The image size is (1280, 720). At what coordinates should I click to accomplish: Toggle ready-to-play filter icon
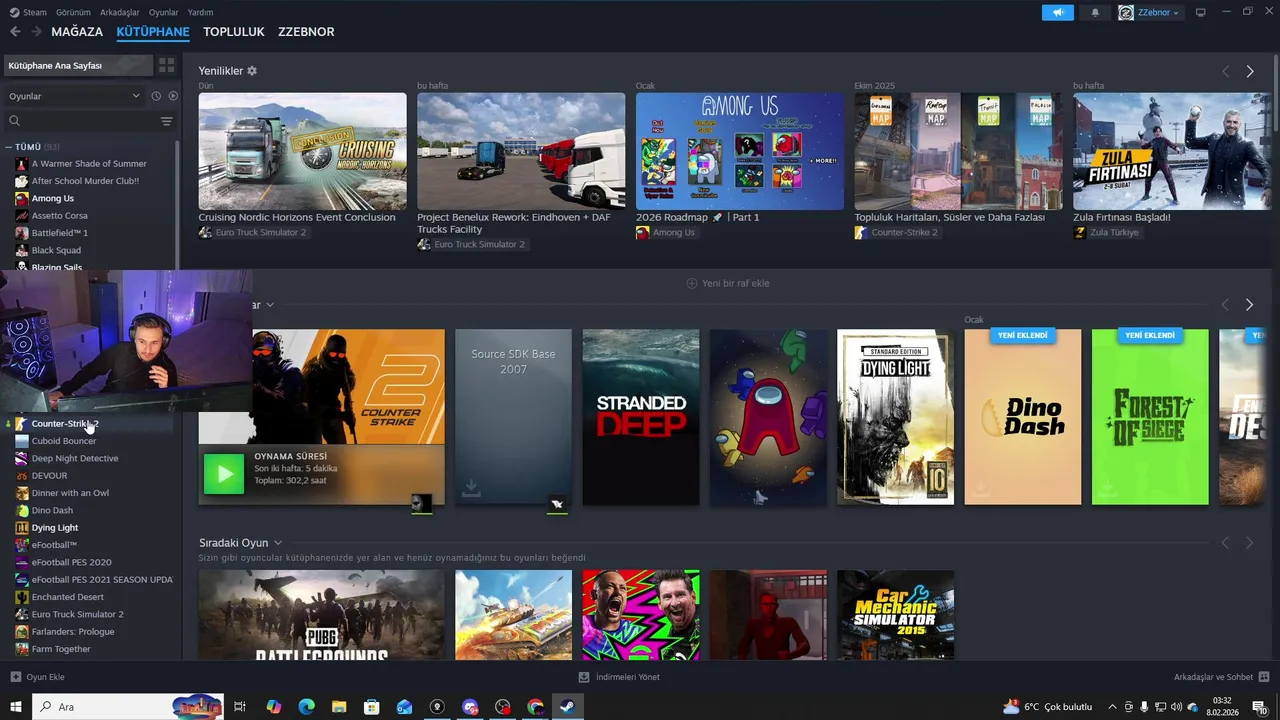point(173,96)
